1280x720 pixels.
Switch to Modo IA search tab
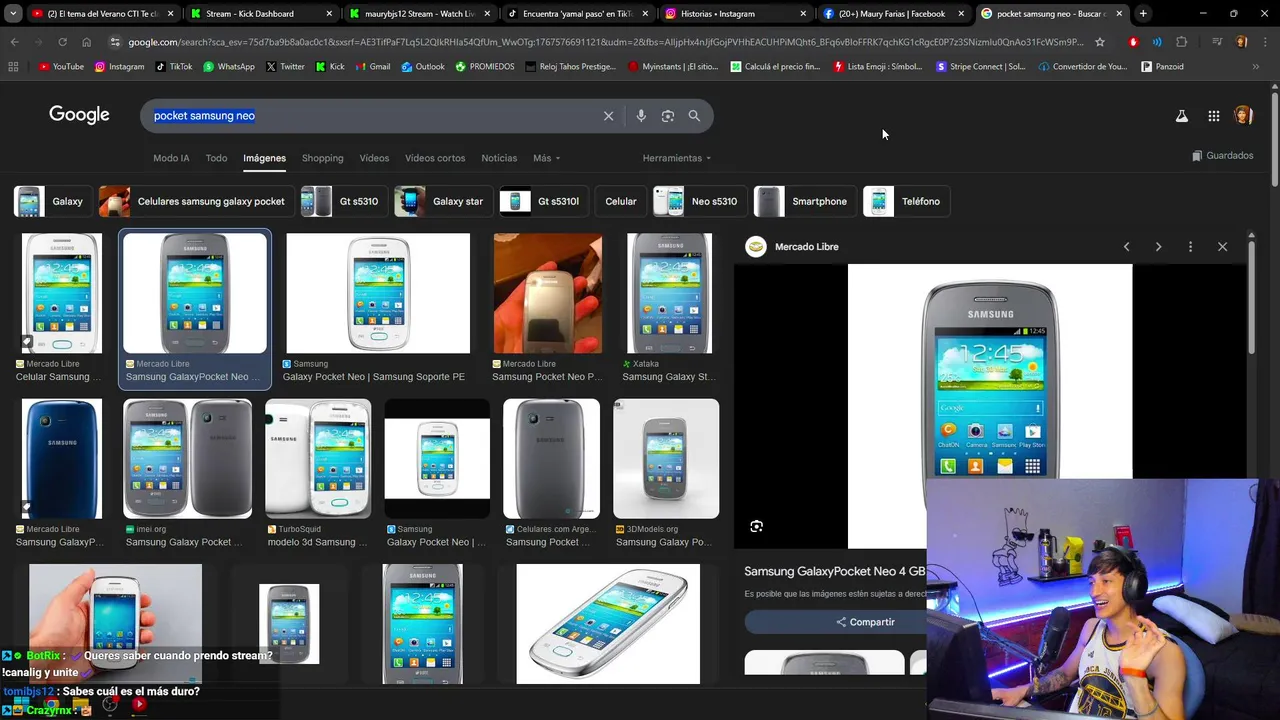tap(171, 158)
